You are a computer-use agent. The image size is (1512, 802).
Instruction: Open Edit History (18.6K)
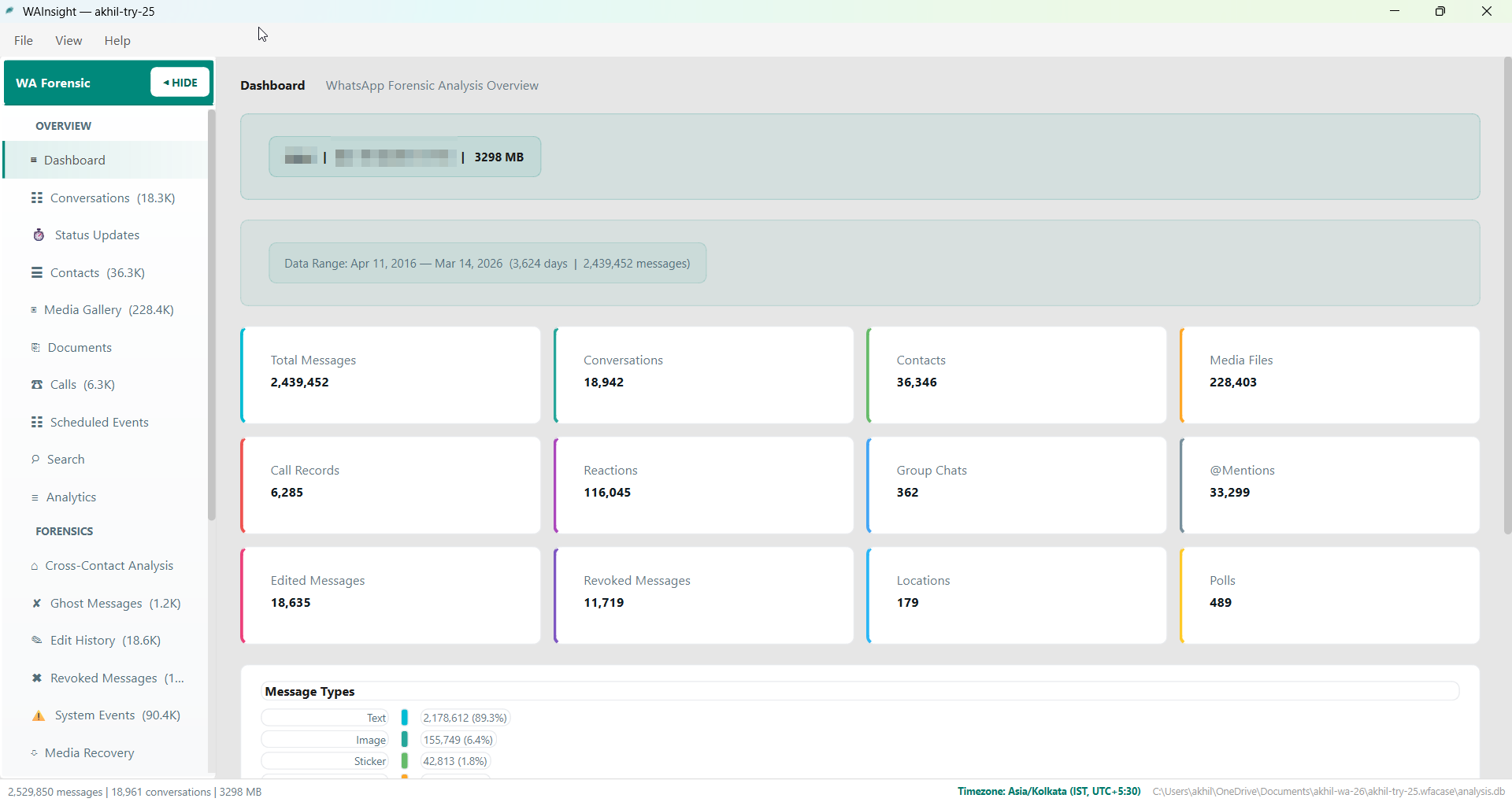coord(106,641)
